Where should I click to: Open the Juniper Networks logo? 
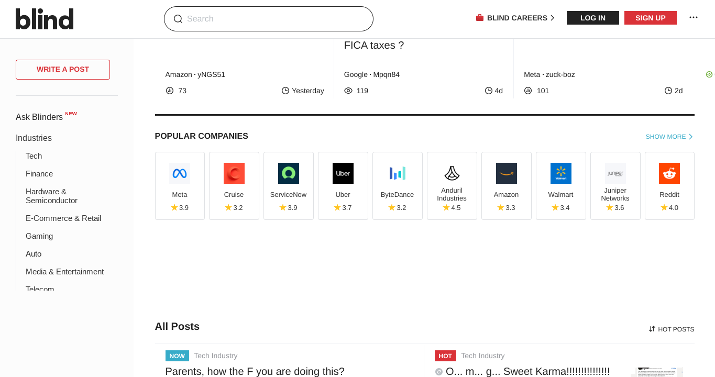pos(615,173)
